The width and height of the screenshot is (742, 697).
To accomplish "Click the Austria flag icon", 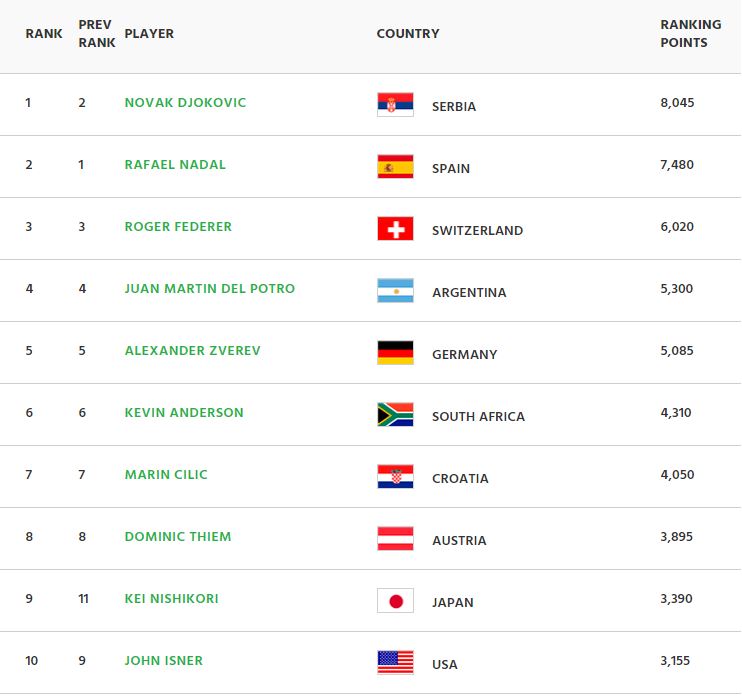I will coord(395,538).
